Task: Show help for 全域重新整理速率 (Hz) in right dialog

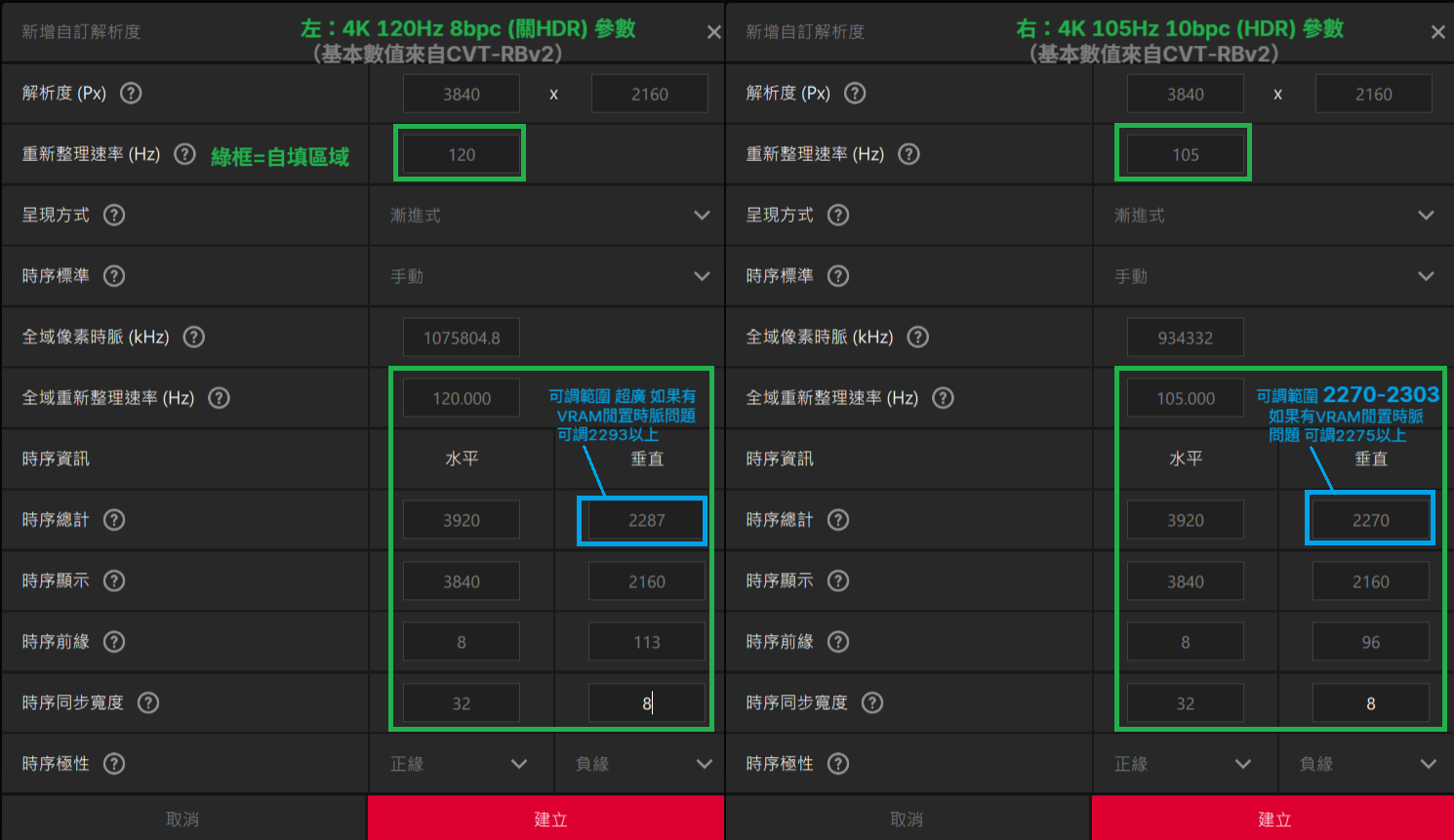Action: click(x=943, y=398)
